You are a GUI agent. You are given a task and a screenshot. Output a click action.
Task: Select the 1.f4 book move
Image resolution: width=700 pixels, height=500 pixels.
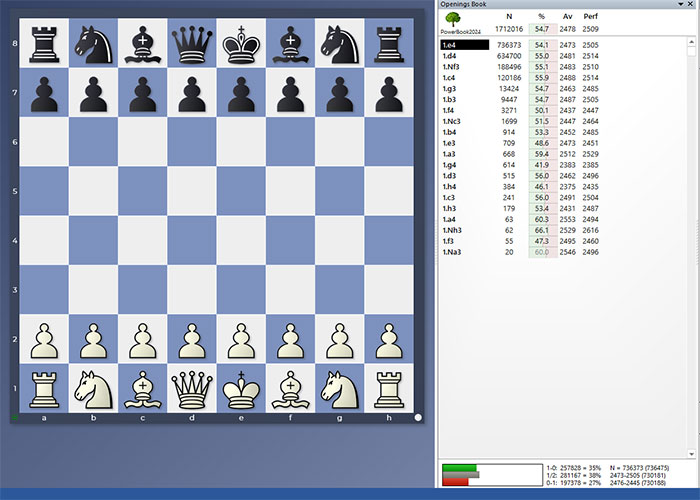448,110
